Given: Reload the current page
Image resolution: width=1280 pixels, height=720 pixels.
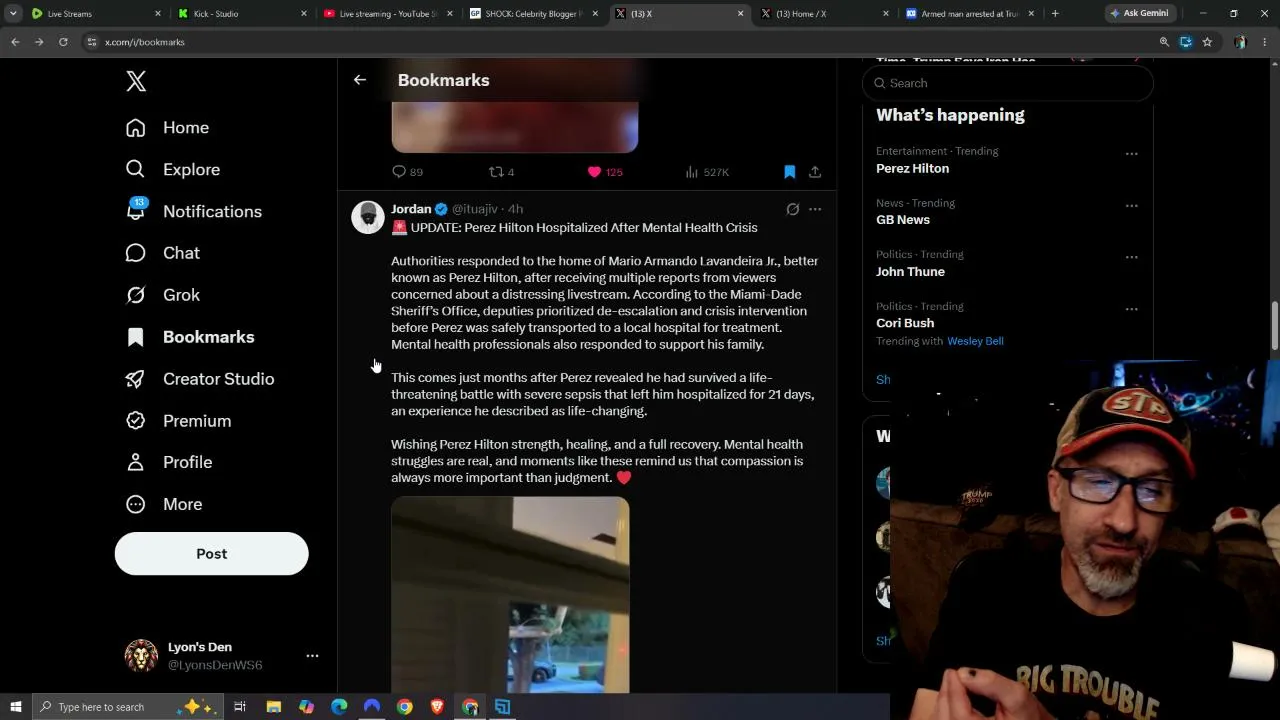Looking at the screenshot, I should 63,42.
